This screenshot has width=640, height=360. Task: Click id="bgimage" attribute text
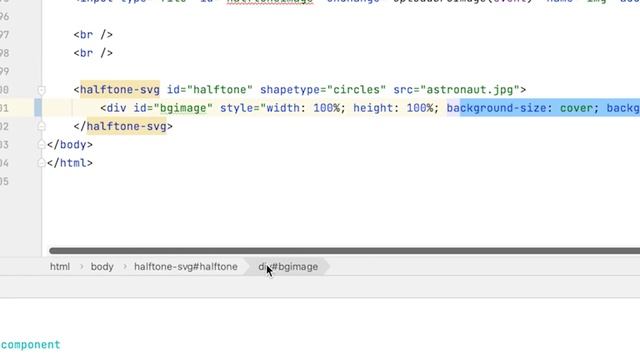point(173,108)
